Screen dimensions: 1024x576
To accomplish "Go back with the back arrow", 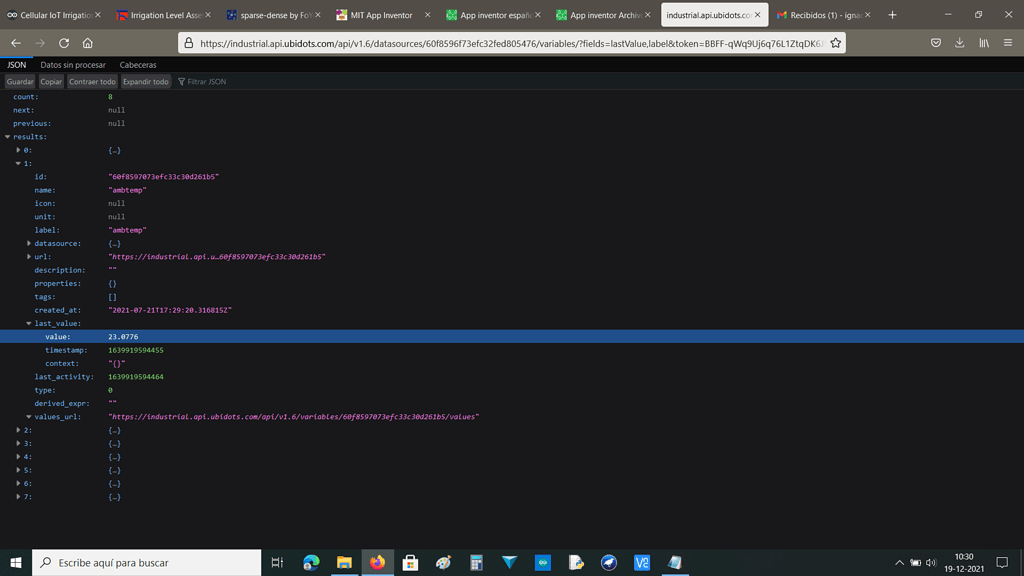I will [16, 43].
